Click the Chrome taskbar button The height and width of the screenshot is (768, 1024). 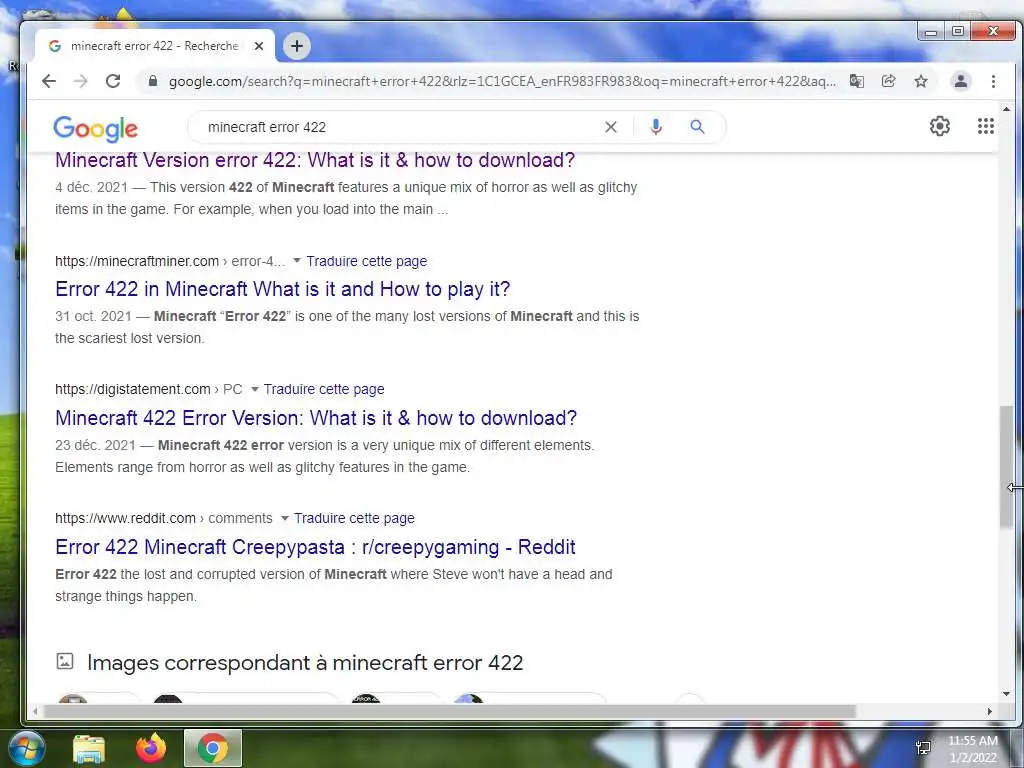pyautogui.click(x=213, y=748)
